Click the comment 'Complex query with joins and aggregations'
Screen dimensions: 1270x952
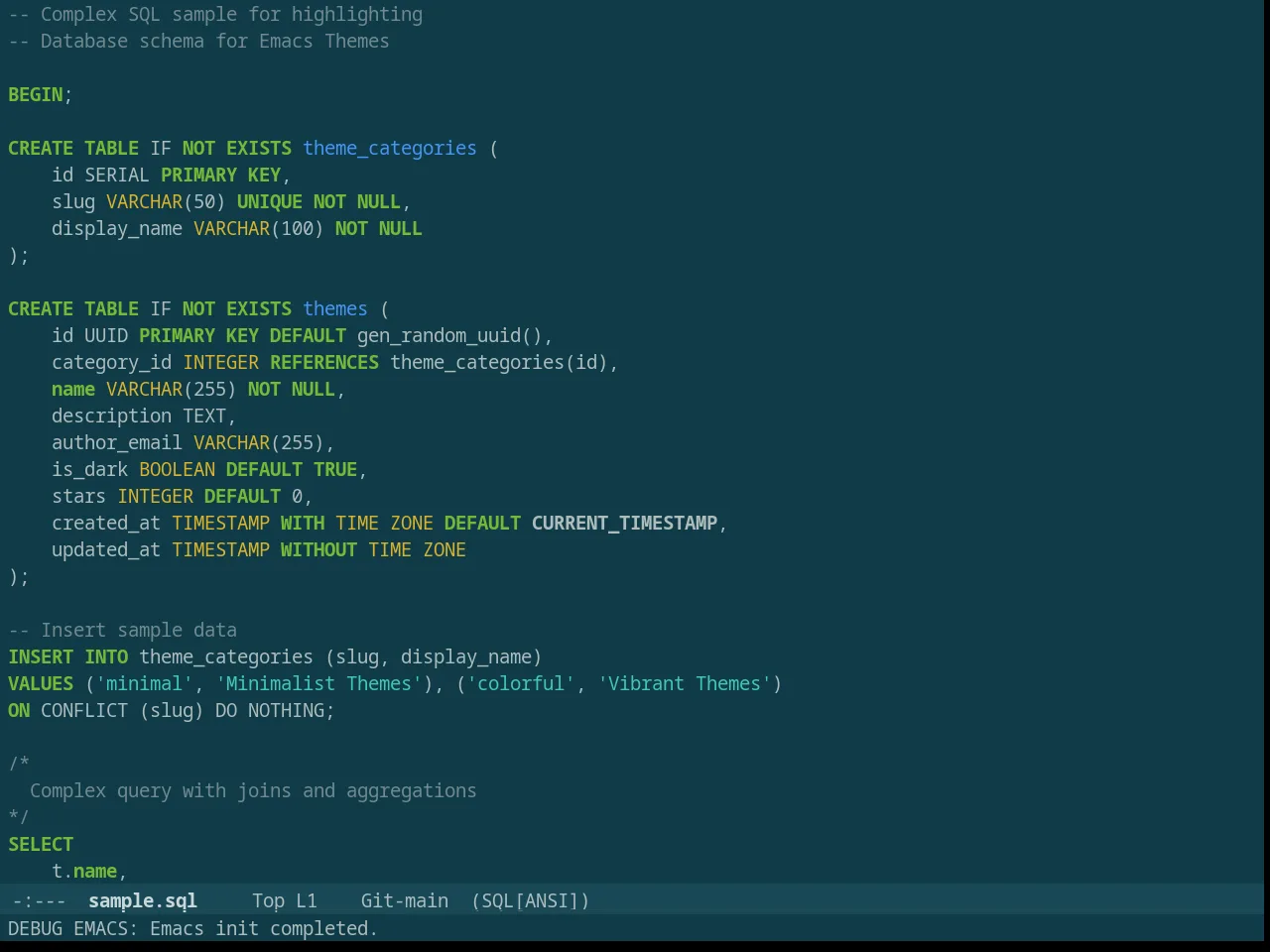coord(253,790)
